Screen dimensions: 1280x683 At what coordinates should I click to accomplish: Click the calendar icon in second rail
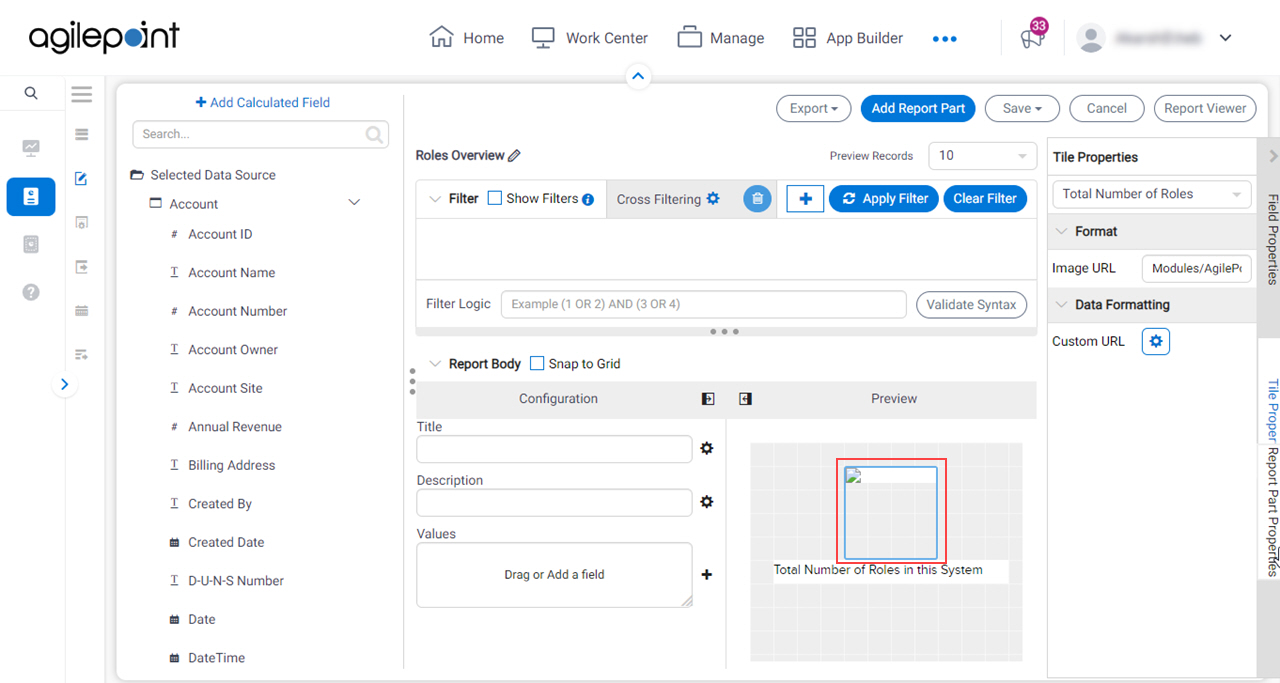click(x=82, y=311)
